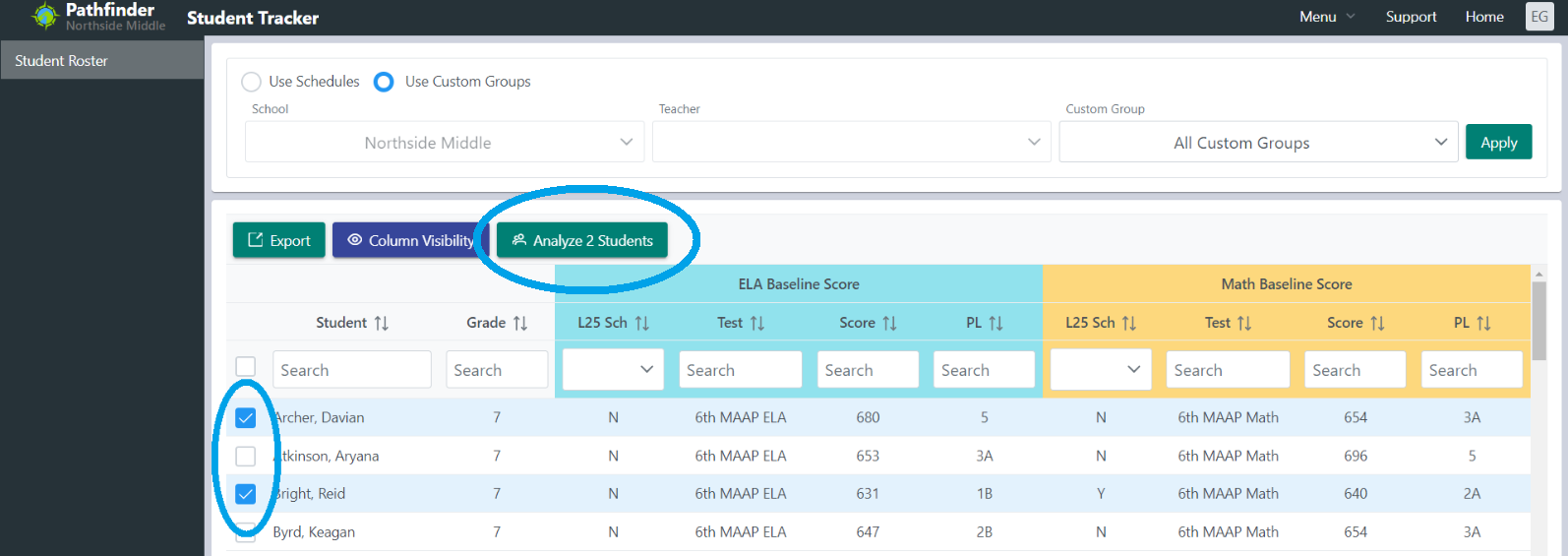Click the Export button

click(279, 240)
